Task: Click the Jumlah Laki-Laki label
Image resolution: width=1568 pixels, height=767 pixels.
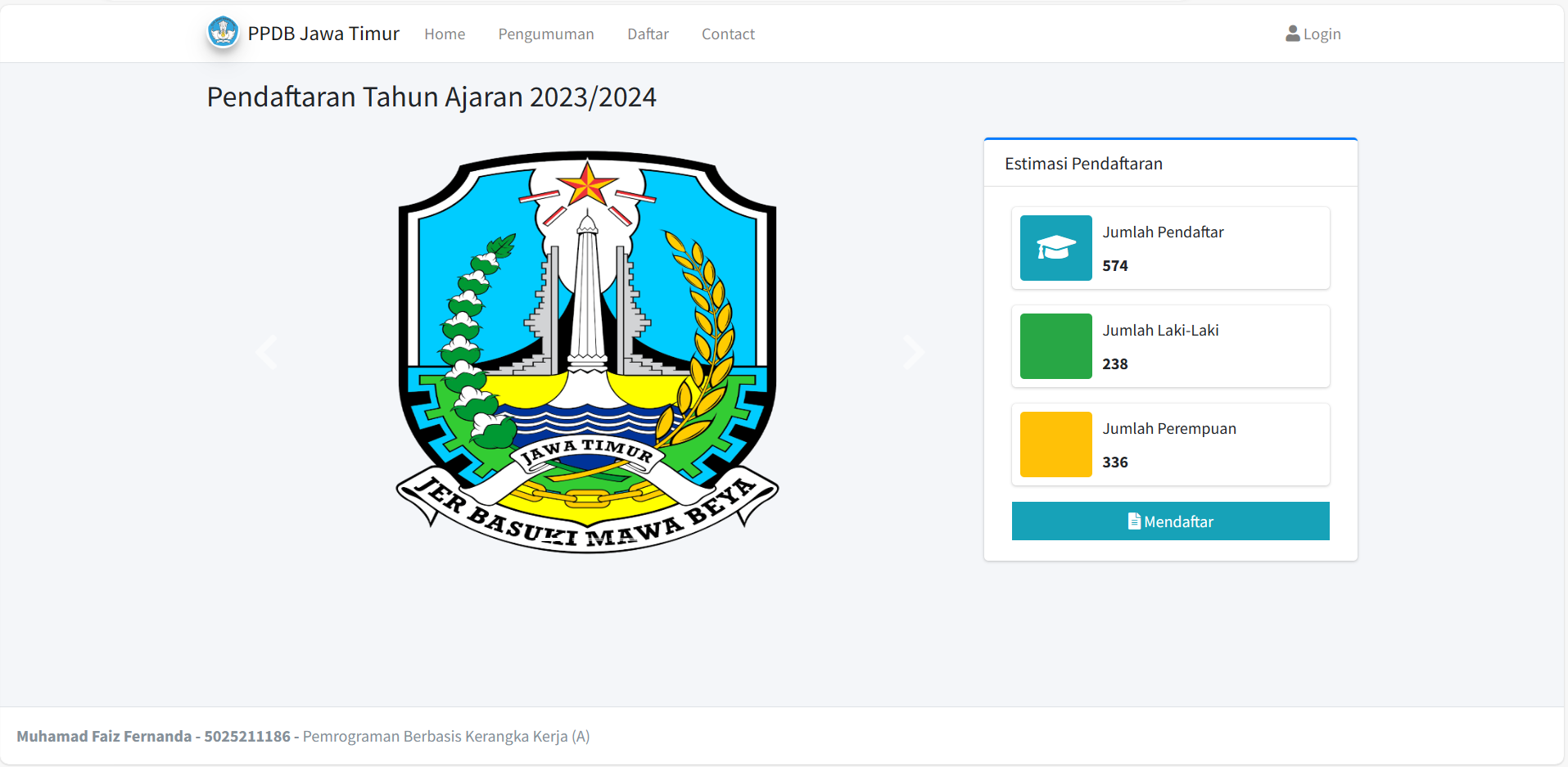Action: tap(1160, 331)
